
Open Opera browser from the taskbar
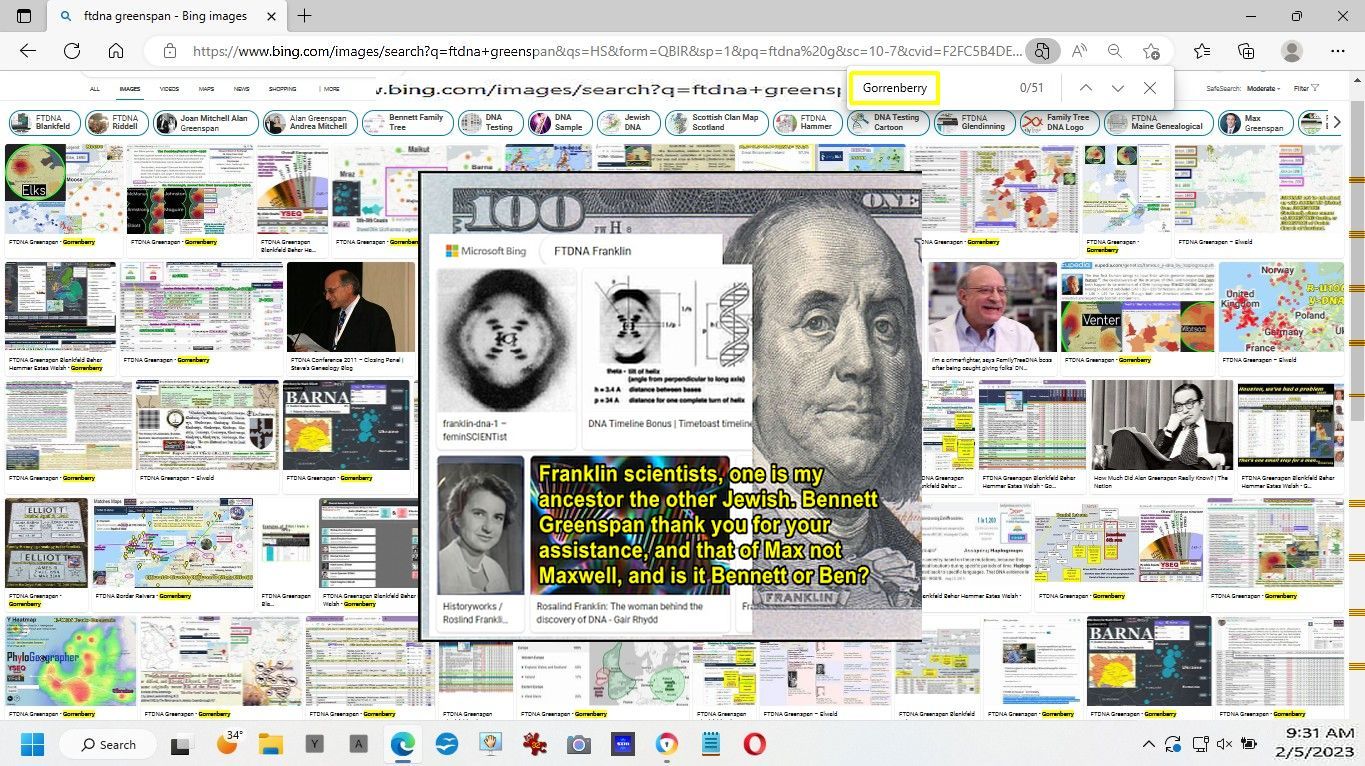pos(754,744)
